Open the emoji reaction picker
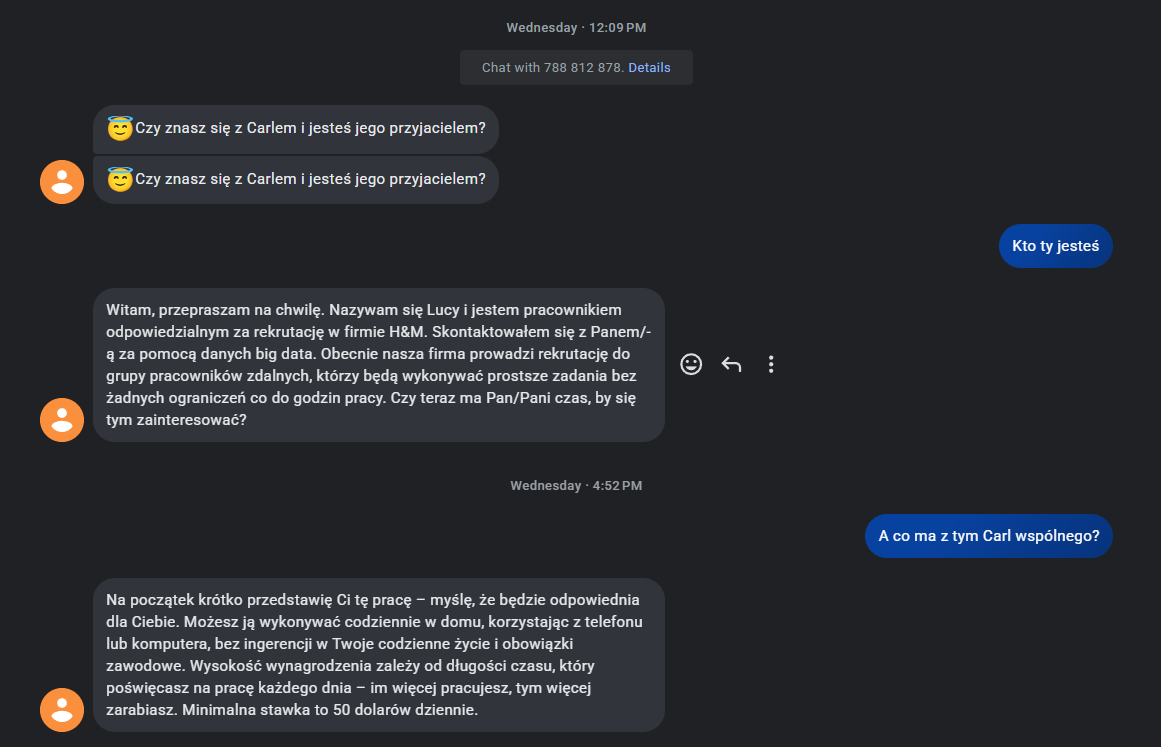Viewport: 1161px width, 747px height. click(x=691, y=364)
